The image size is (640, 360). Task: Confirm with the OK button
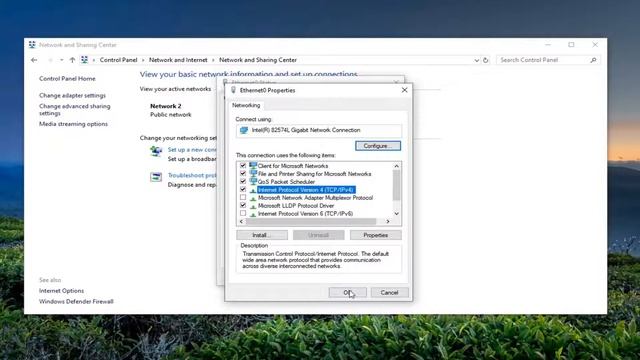(x=348, y=292)
